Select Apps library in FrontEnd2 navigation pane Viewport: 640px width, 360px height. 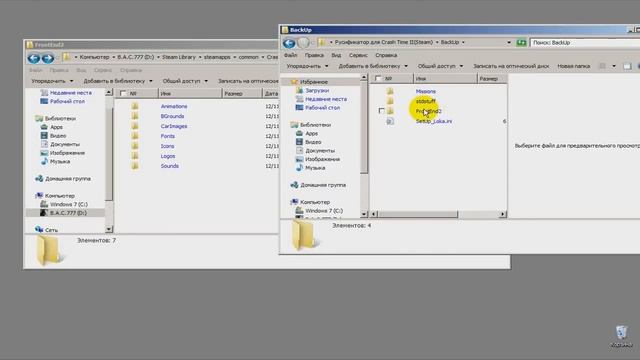coord(56,127)
